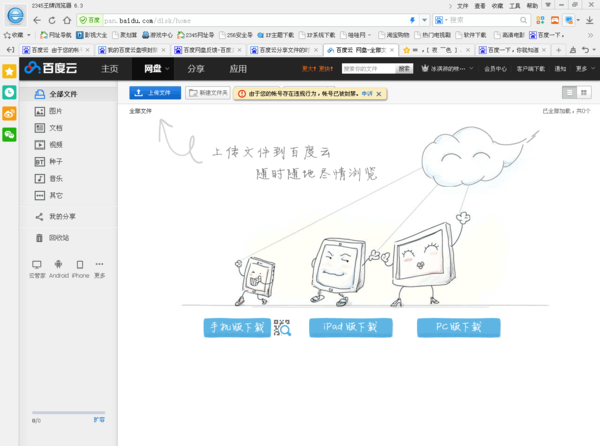
Task: Open the 查看 menu
Action: (x=480, y=6)
